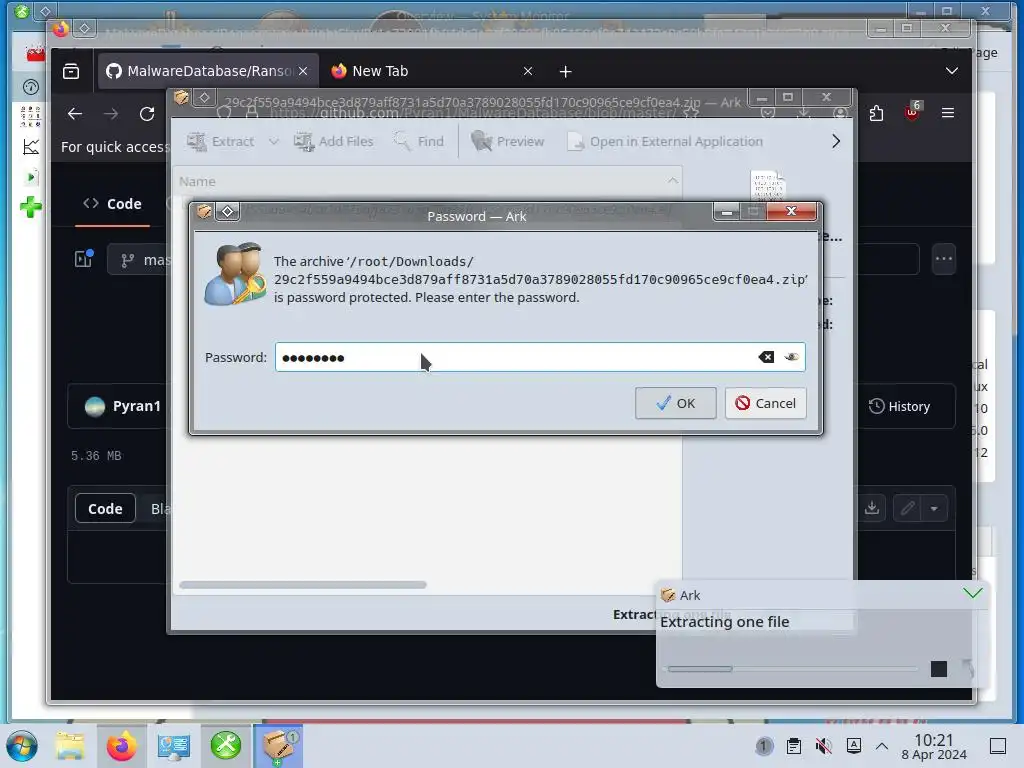Click Find in the Ark toolbar
1024x768 pixels.
[419, 141]
